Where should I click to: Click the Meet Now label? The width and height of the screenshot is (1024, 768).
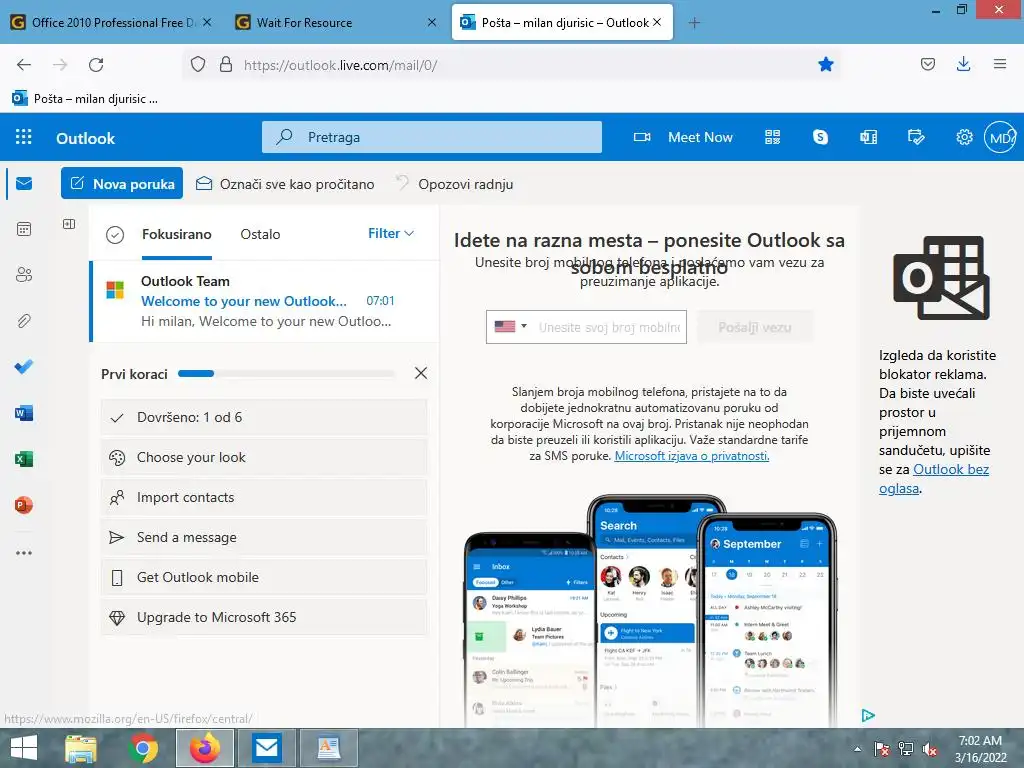tap(700, 137)
